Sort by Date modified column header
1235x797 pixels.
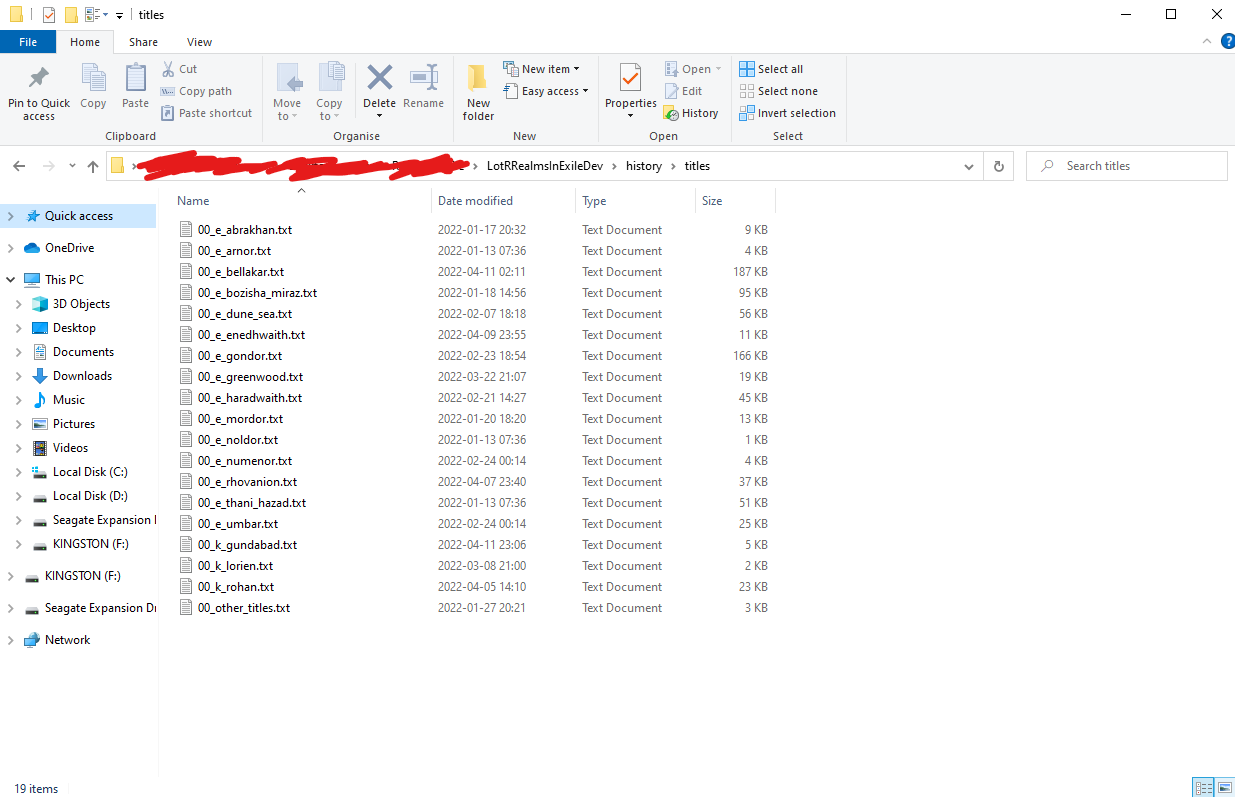pyautogui.click(x=504, y=201)
